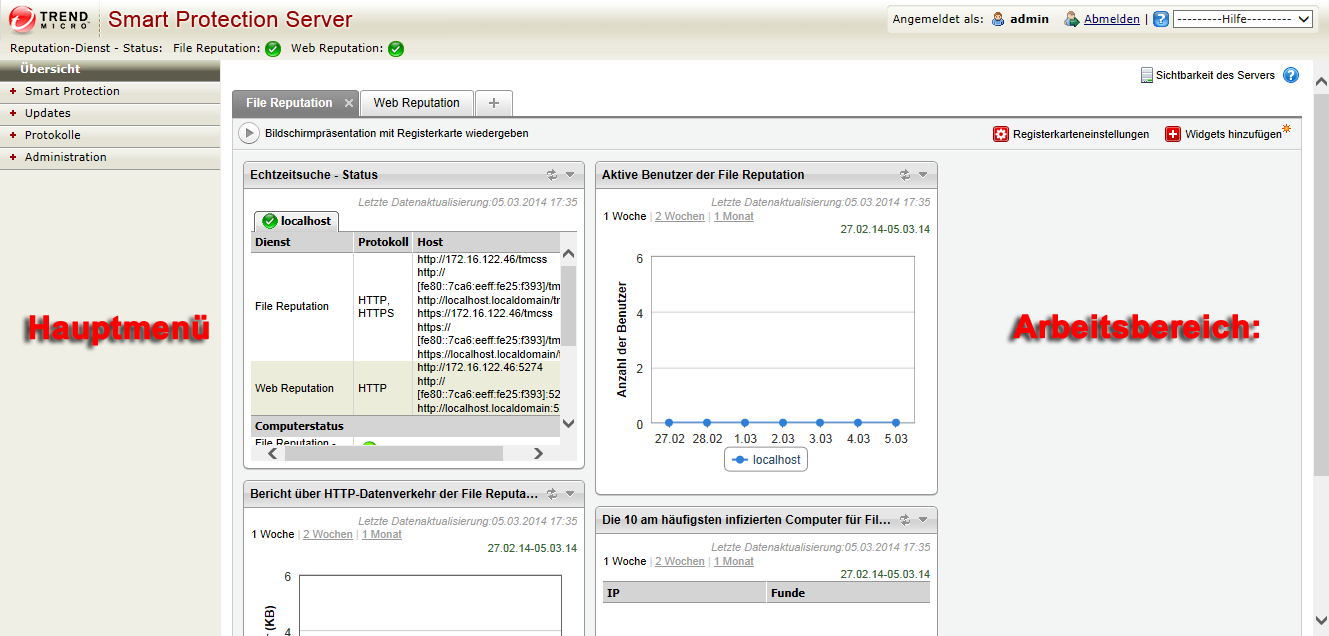Select the localhost tab in Echtzeitsuche
Viewport: 1329px width, 636px height.
pos(296,221)
